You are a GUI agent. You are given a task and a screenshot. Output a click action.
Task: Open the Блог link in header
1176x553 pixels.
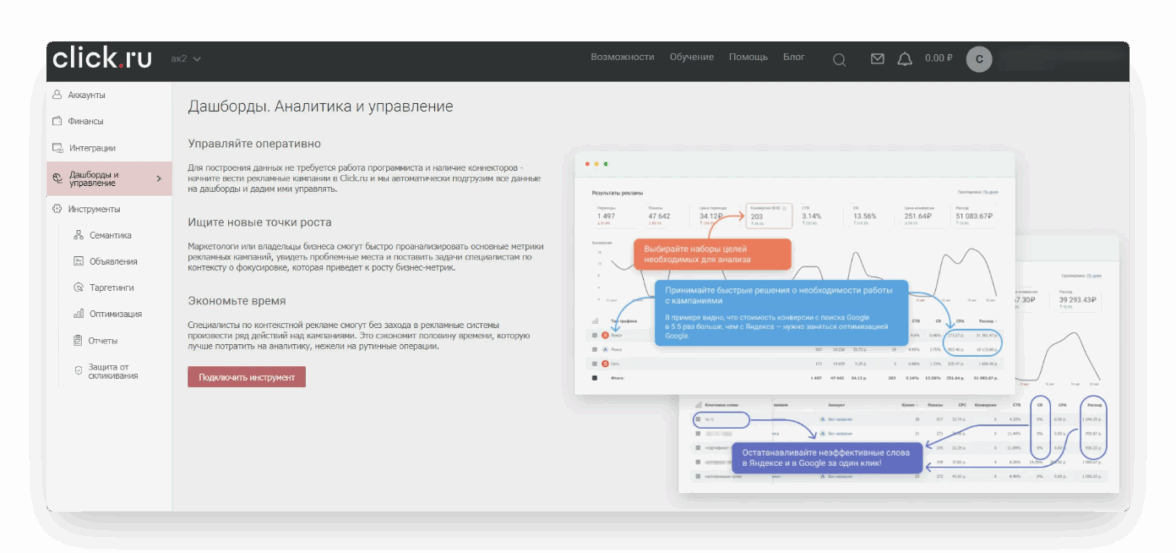click(793, 57)
